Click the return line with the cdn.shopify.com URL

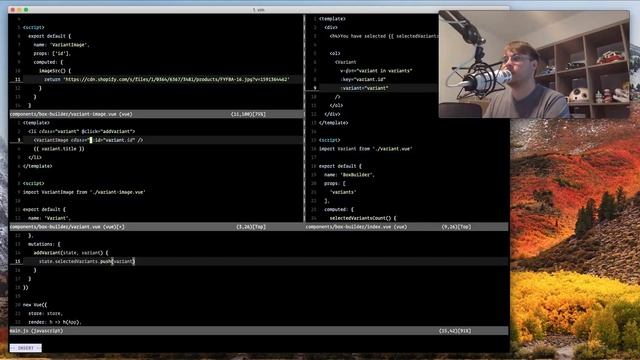(167, 79)
